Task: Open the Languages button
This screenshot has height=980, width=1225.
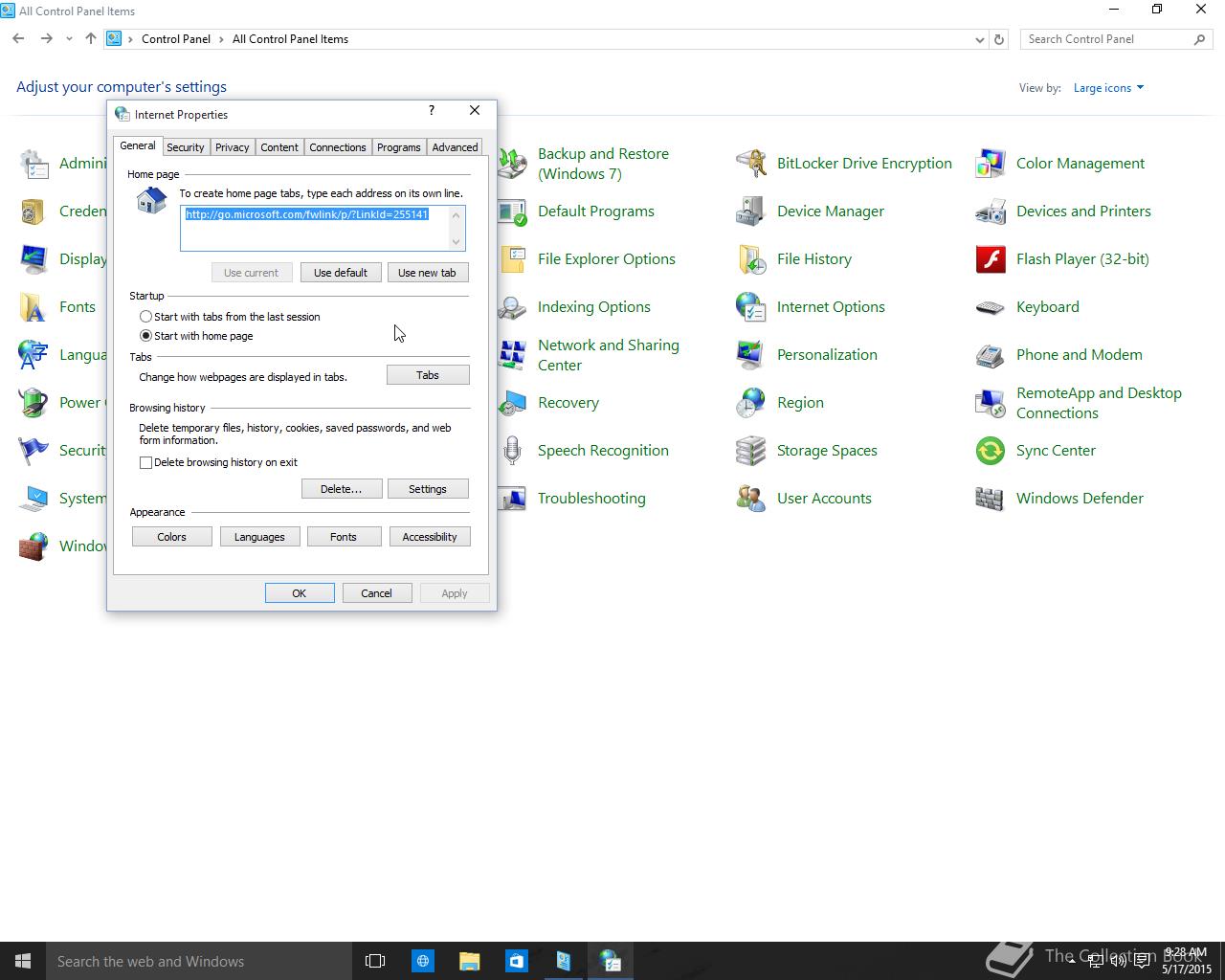Action: click(259, 537)
